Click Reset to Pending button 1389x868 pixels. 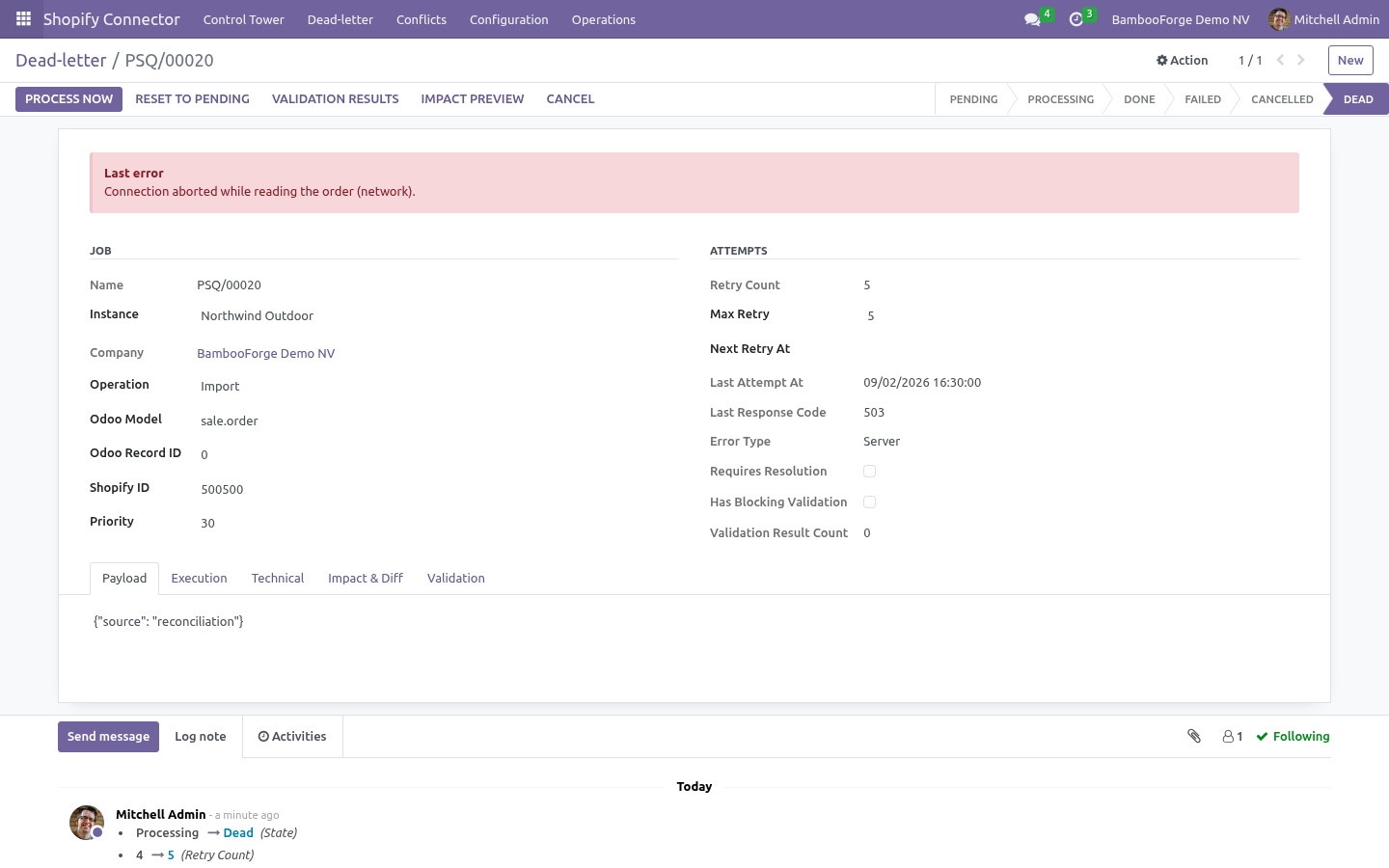193,99
